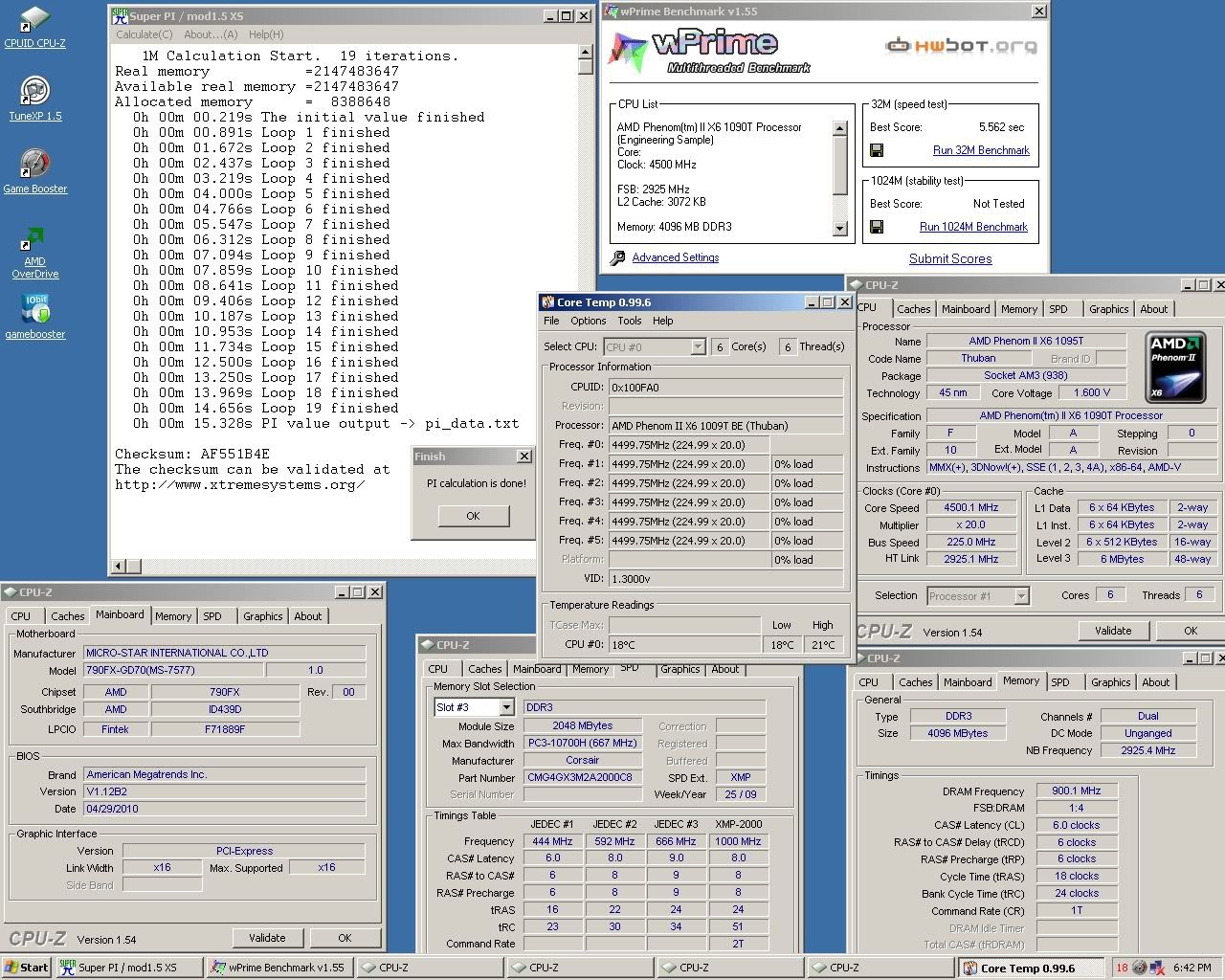Click the AMD Phenom II logo in CPU-Z
The image size is (1225, 980).
1175,367
